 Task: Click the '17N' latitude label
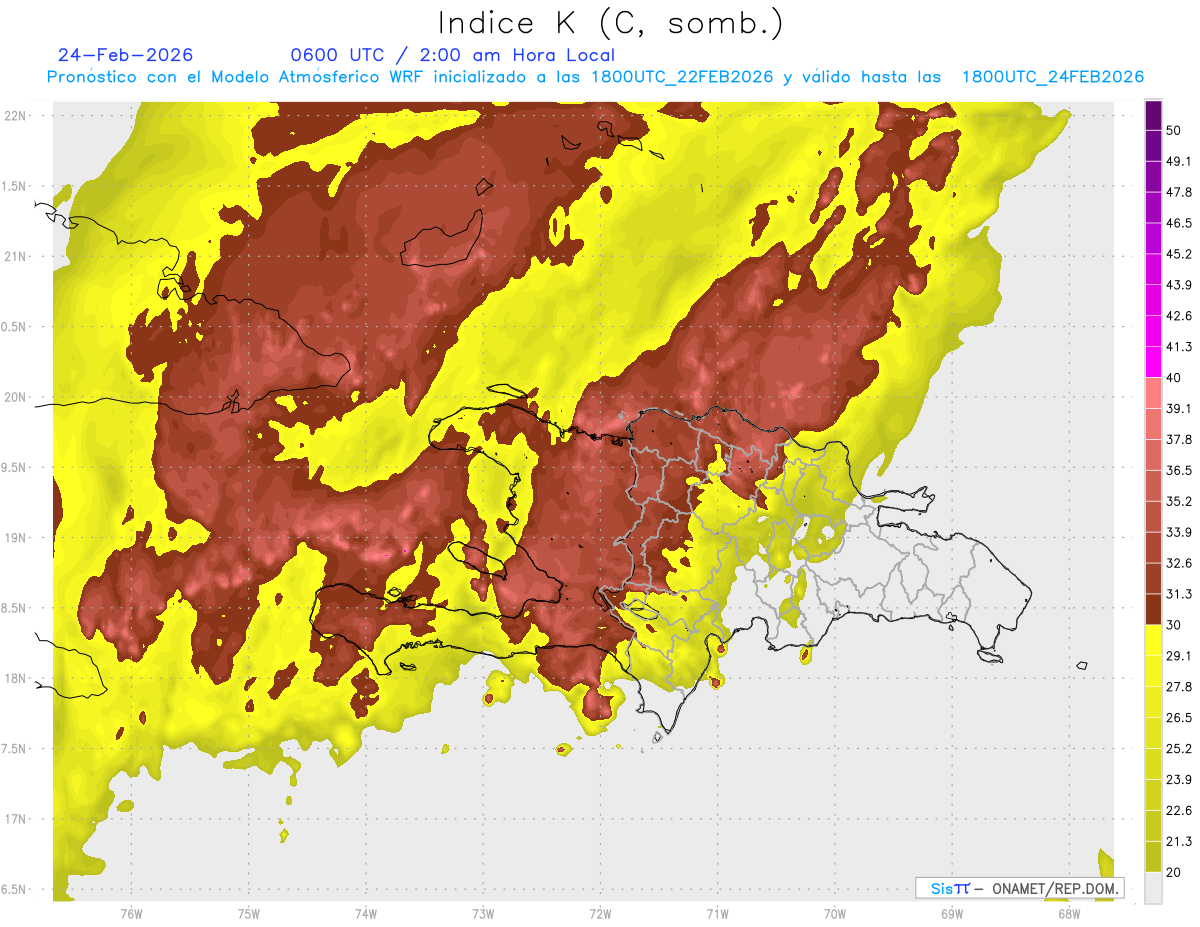tap(15, 819)
